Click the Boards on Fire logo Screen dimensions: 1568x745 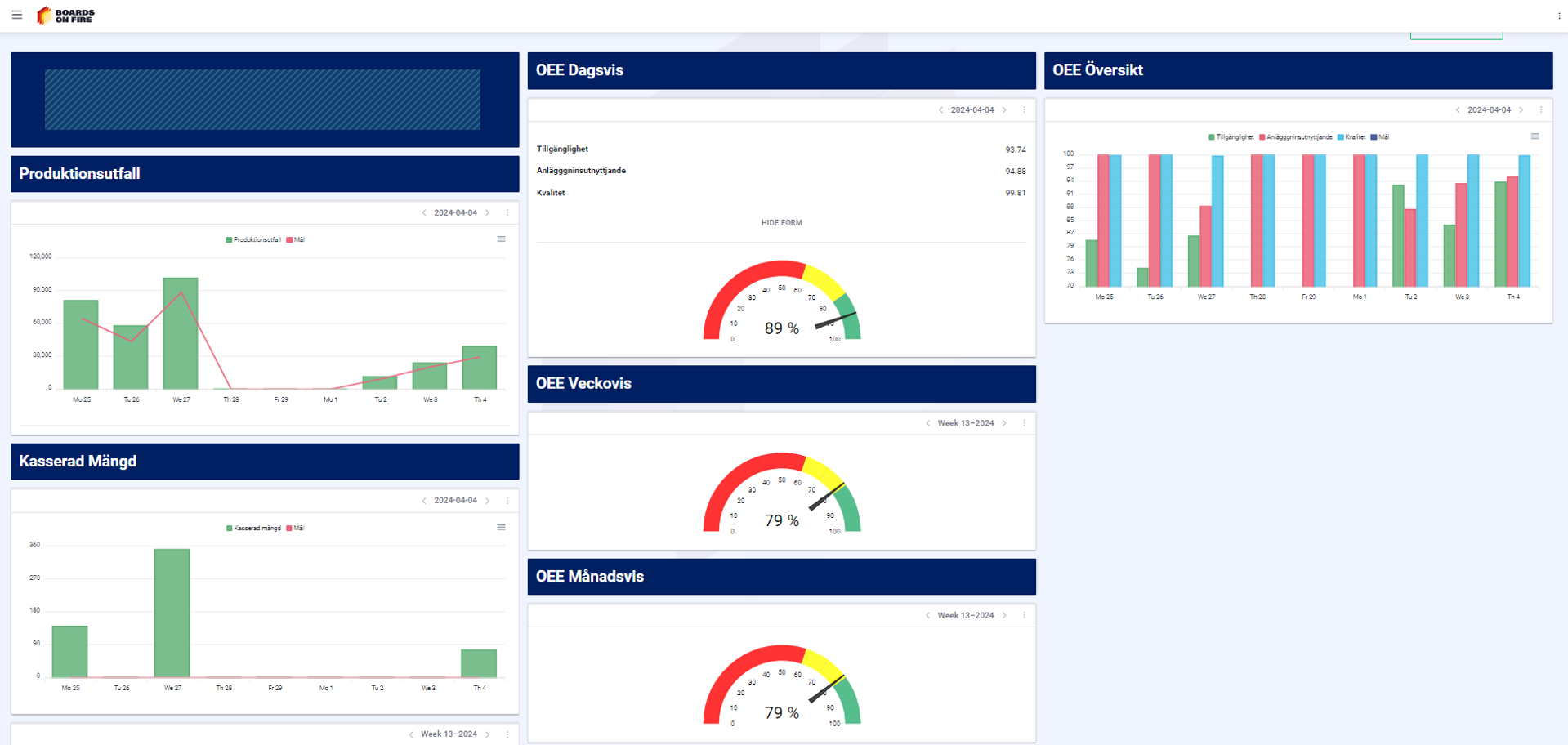[66, 16]
